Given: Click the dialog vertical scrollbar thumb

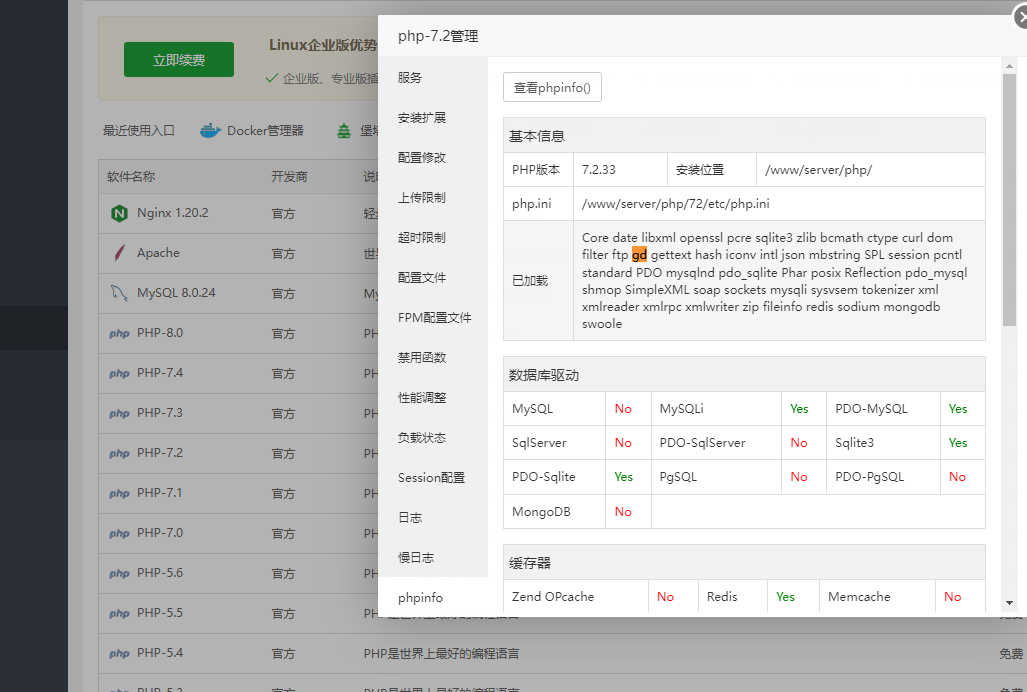Looking at the screenshot, I should coord(1009,200).
